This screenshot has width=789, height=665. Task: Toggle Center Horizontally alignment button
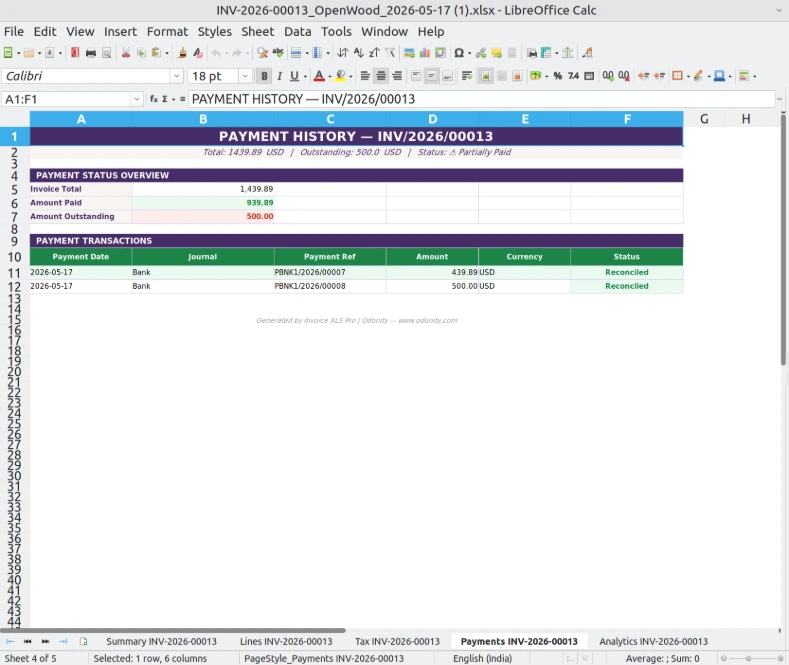tap(381, 76)
